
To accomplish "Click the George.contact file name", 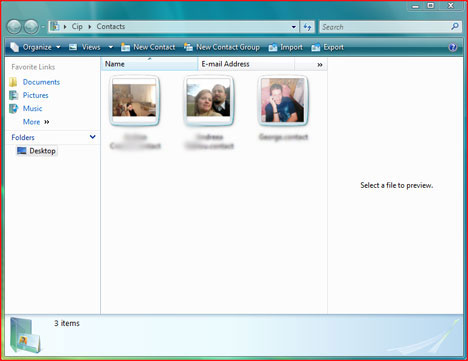I will click(283, 137).
